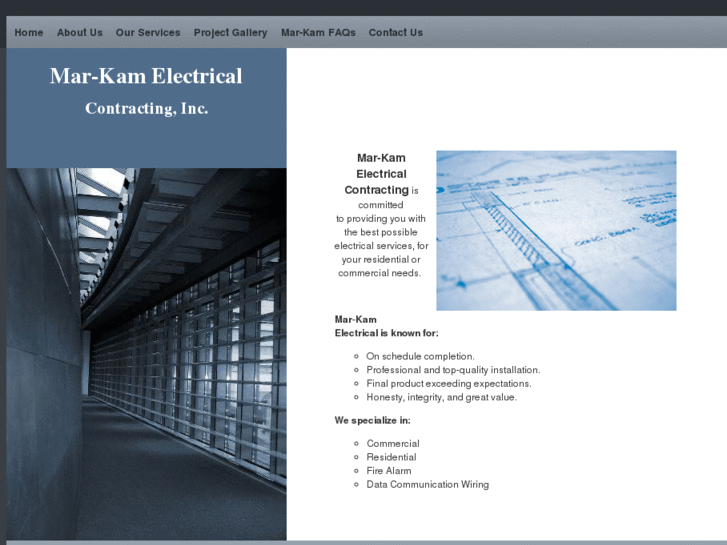Screen dimensions: 727x545
Task: Click 'Honesty, integrity, and great value.' item
Action: pyautogui.click(x=441, y=397)
